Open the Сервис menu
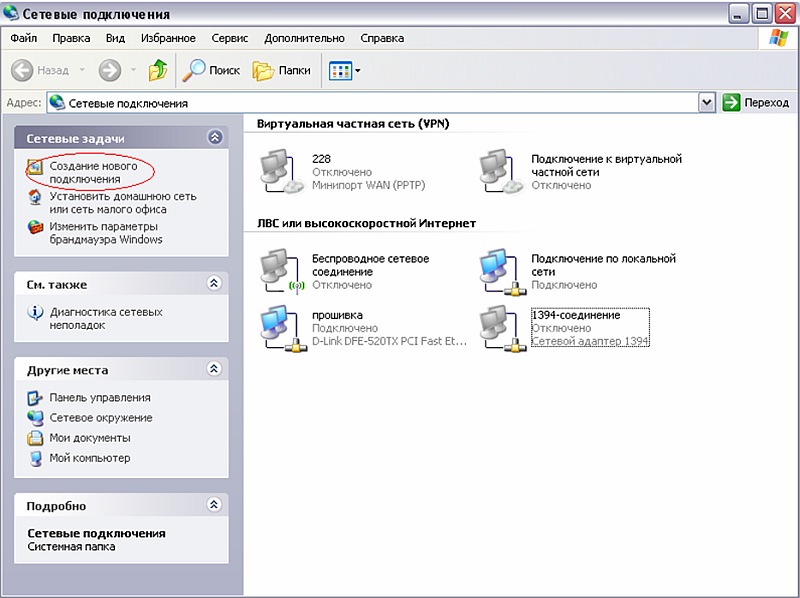Image resolution: width=800 pixels, height=598 pixels. (x=230, y=38)
